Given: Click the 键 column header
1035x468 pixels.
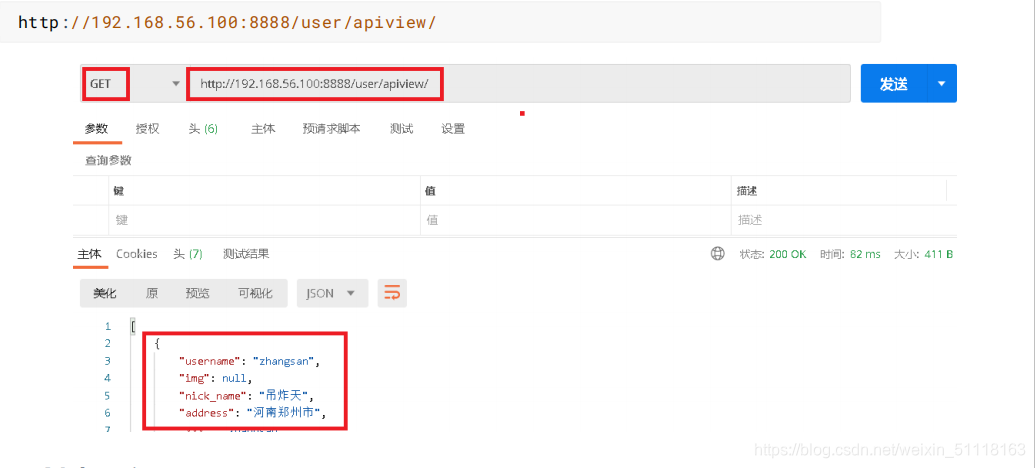Looking at the screenshot, I should (x=119, y=191).
